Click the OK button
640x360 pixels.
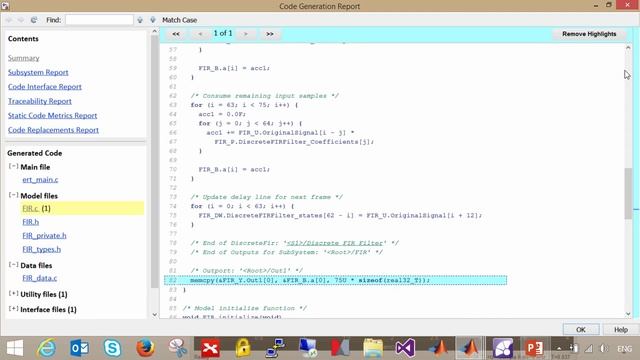point(581,329)
